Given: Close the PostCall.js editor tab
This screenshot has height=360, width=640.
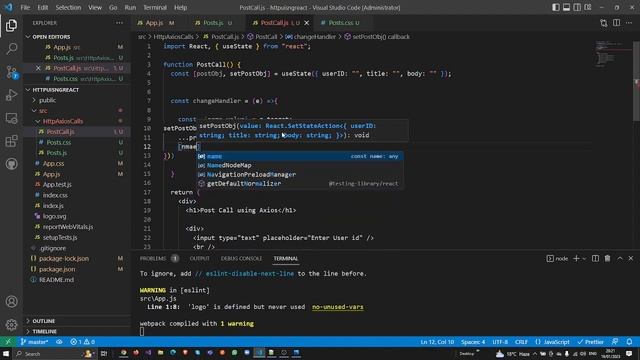Looking at the screenshot, I should coord(307,23).
